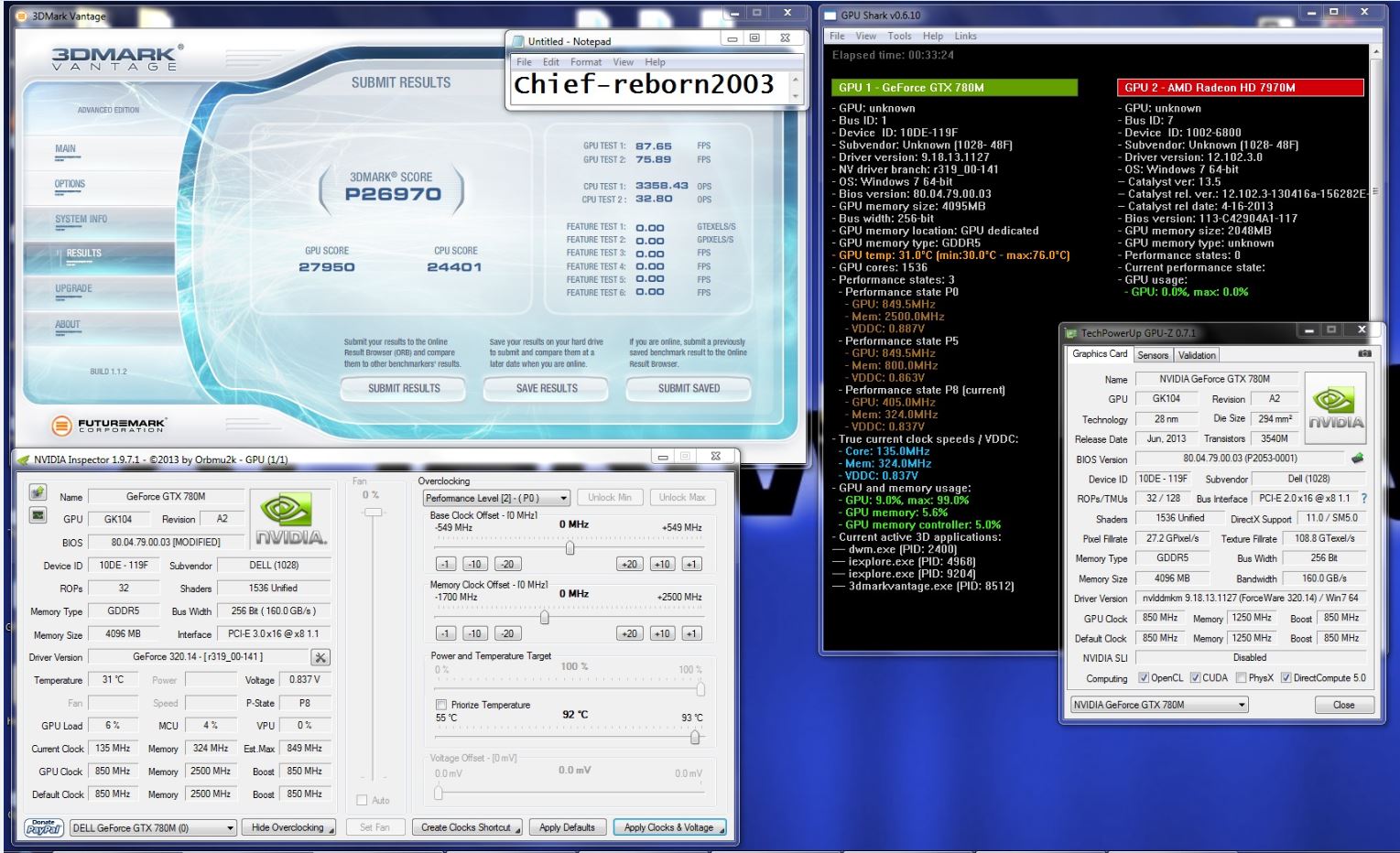1400x853 pixels.
Task: Toggle the CUDA checkbox in GPU-Z
Action: 1195,678
